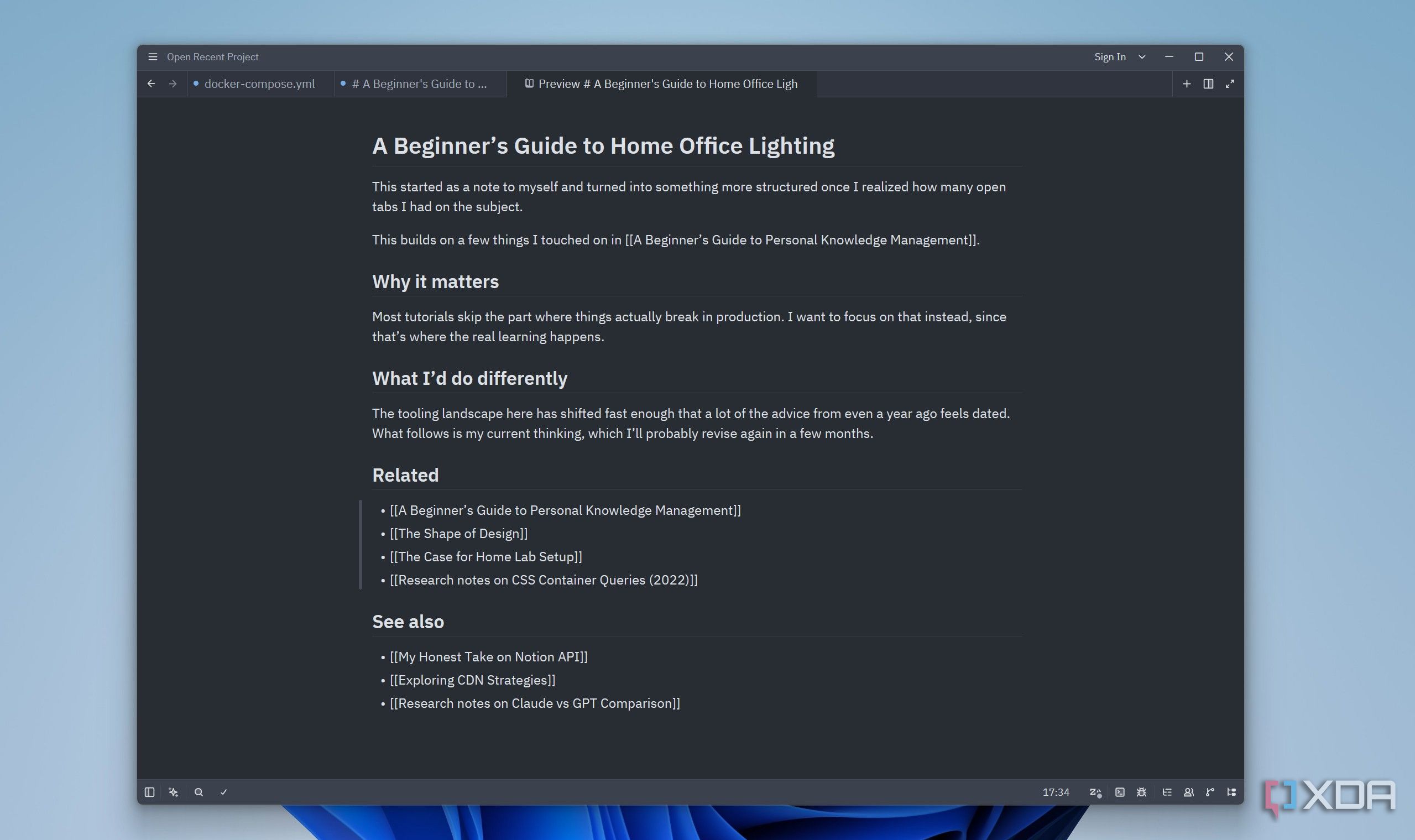1415x840 pixels.
Task: Toggle the terminal panel icon
Action: click(1120, 792)
